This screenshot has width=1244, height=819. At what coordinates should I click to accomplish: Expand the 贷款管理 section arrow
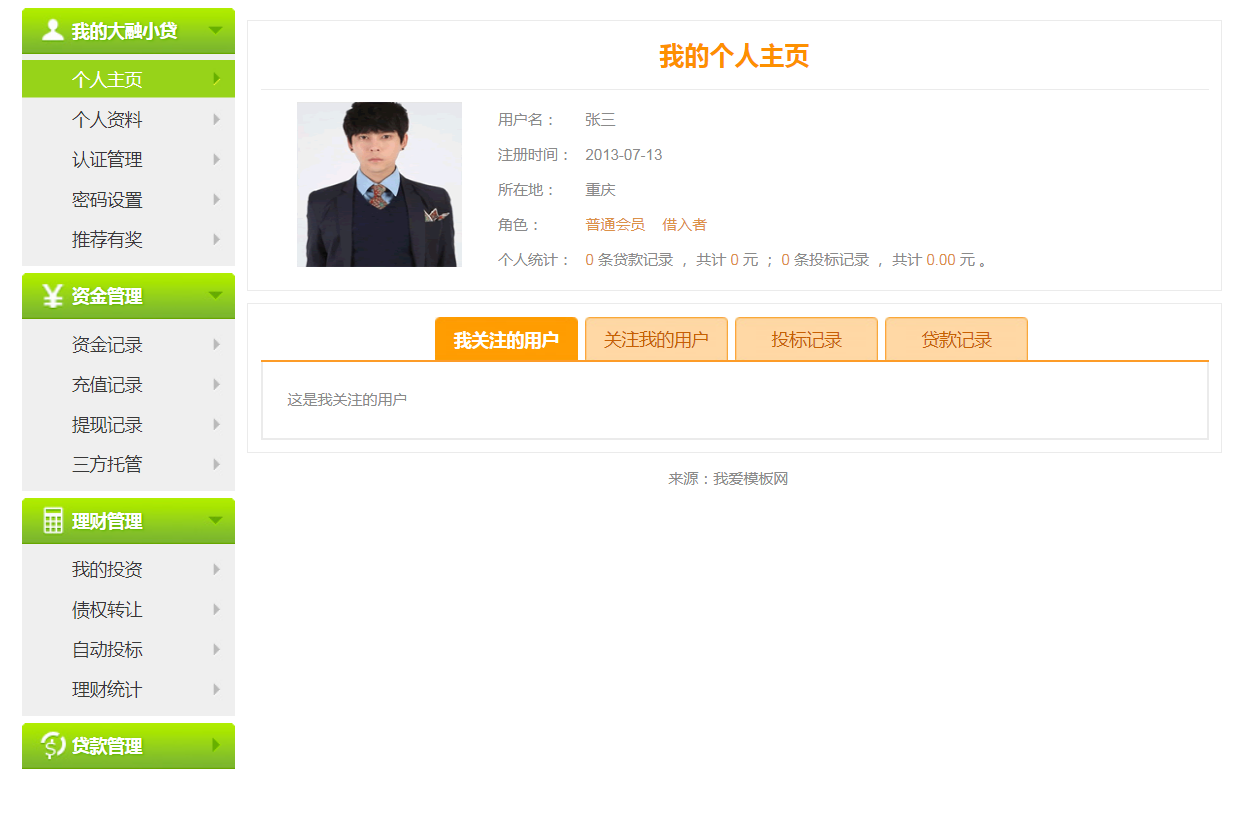[215, 746]
